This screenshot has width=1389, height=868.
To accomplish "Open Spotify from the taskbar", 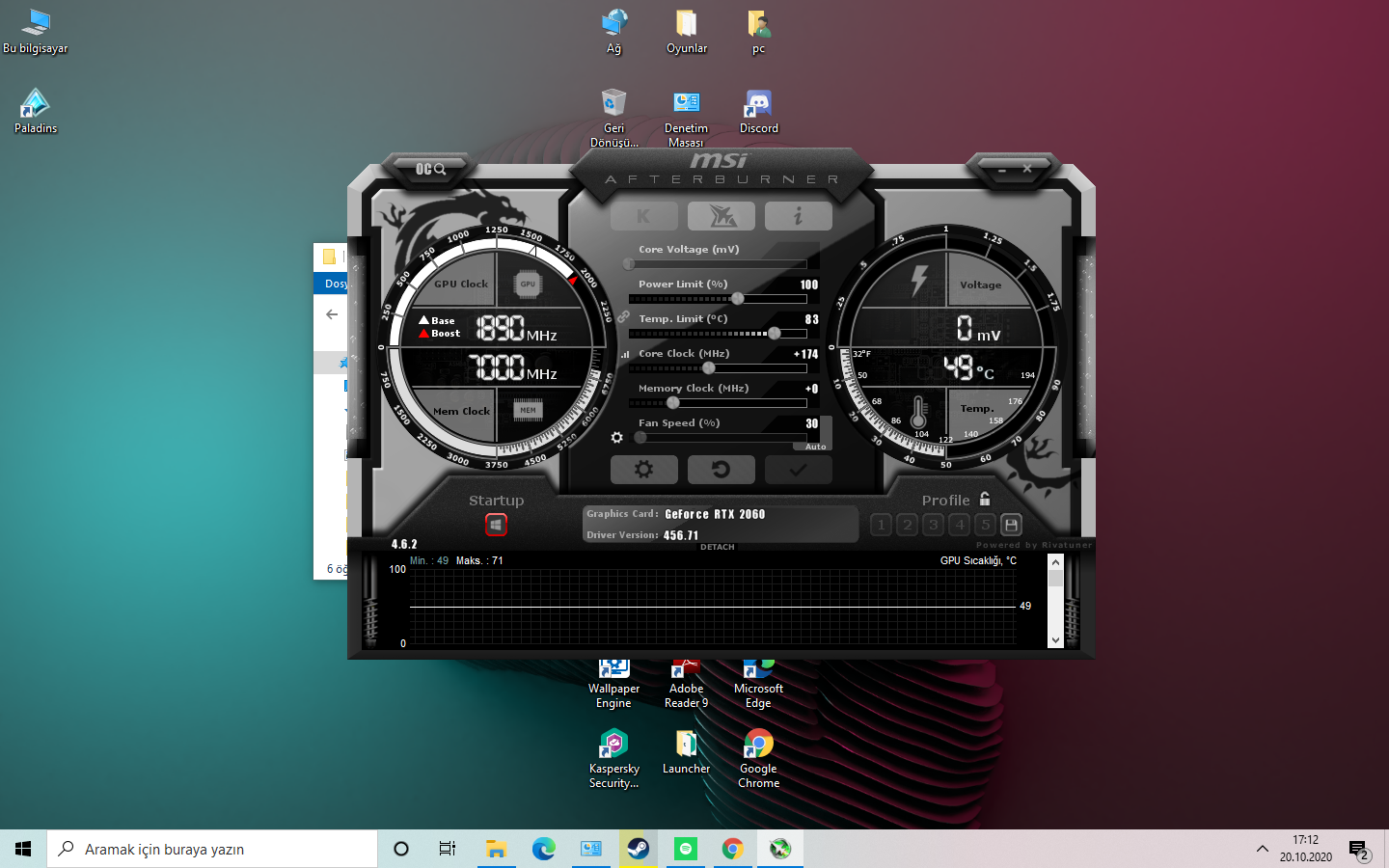I will (x=685, y=849).
